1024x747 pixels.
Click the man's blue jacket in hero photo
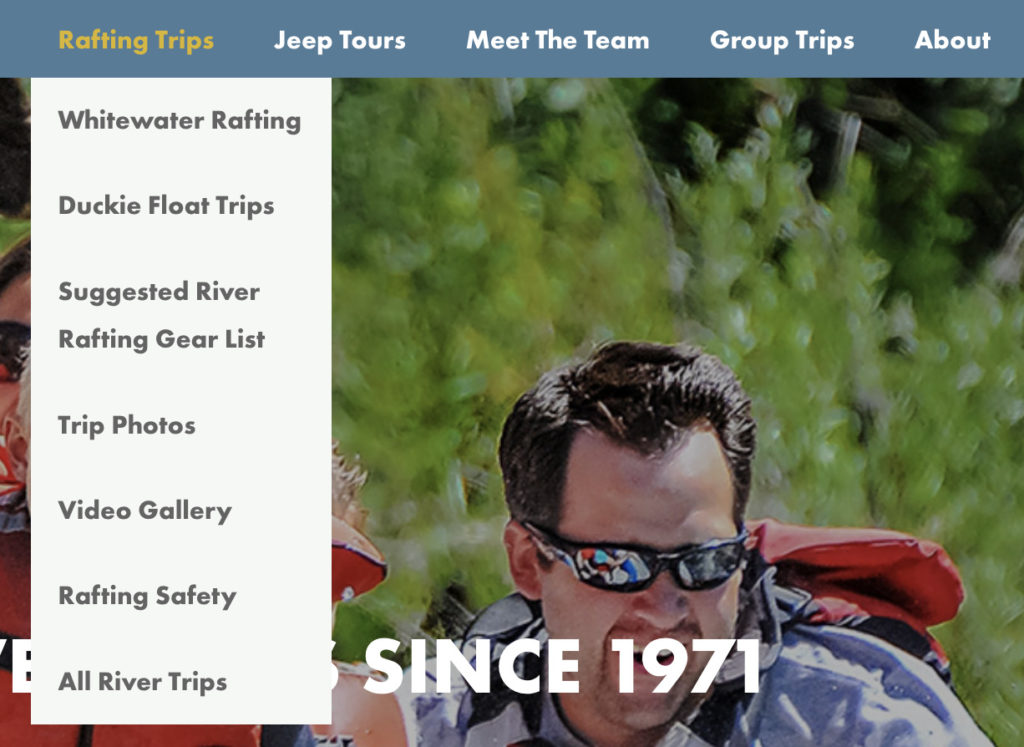click(x=849, y=692)
